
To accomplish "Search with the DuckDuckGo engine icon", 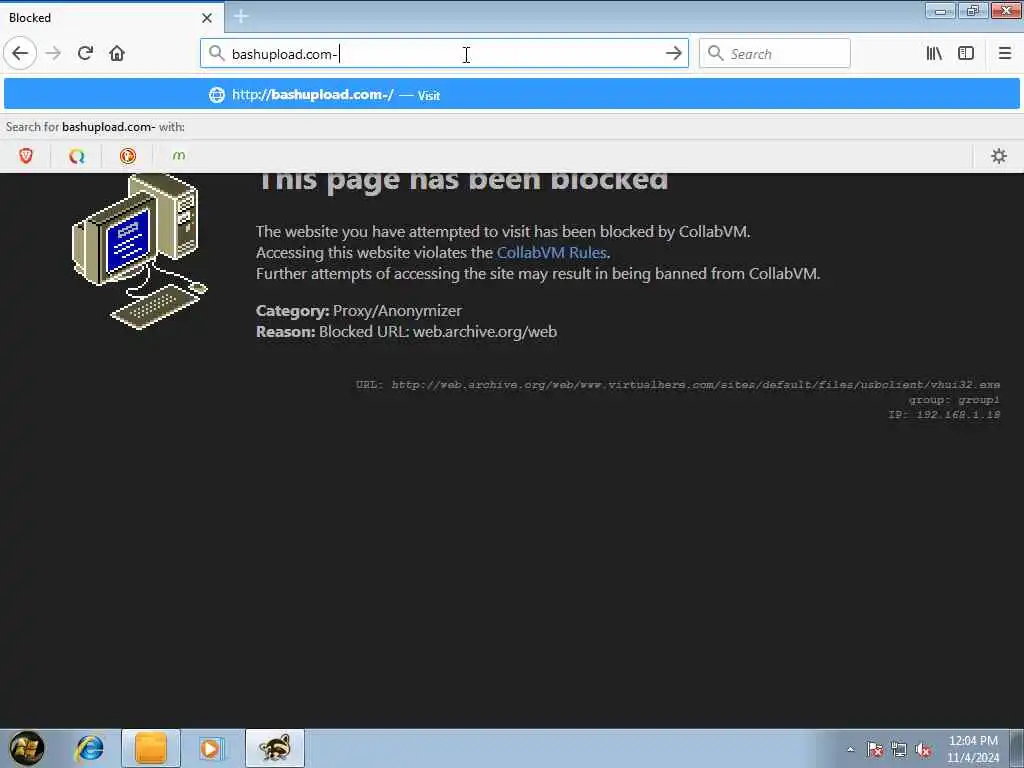I will [x=128, y=155].
